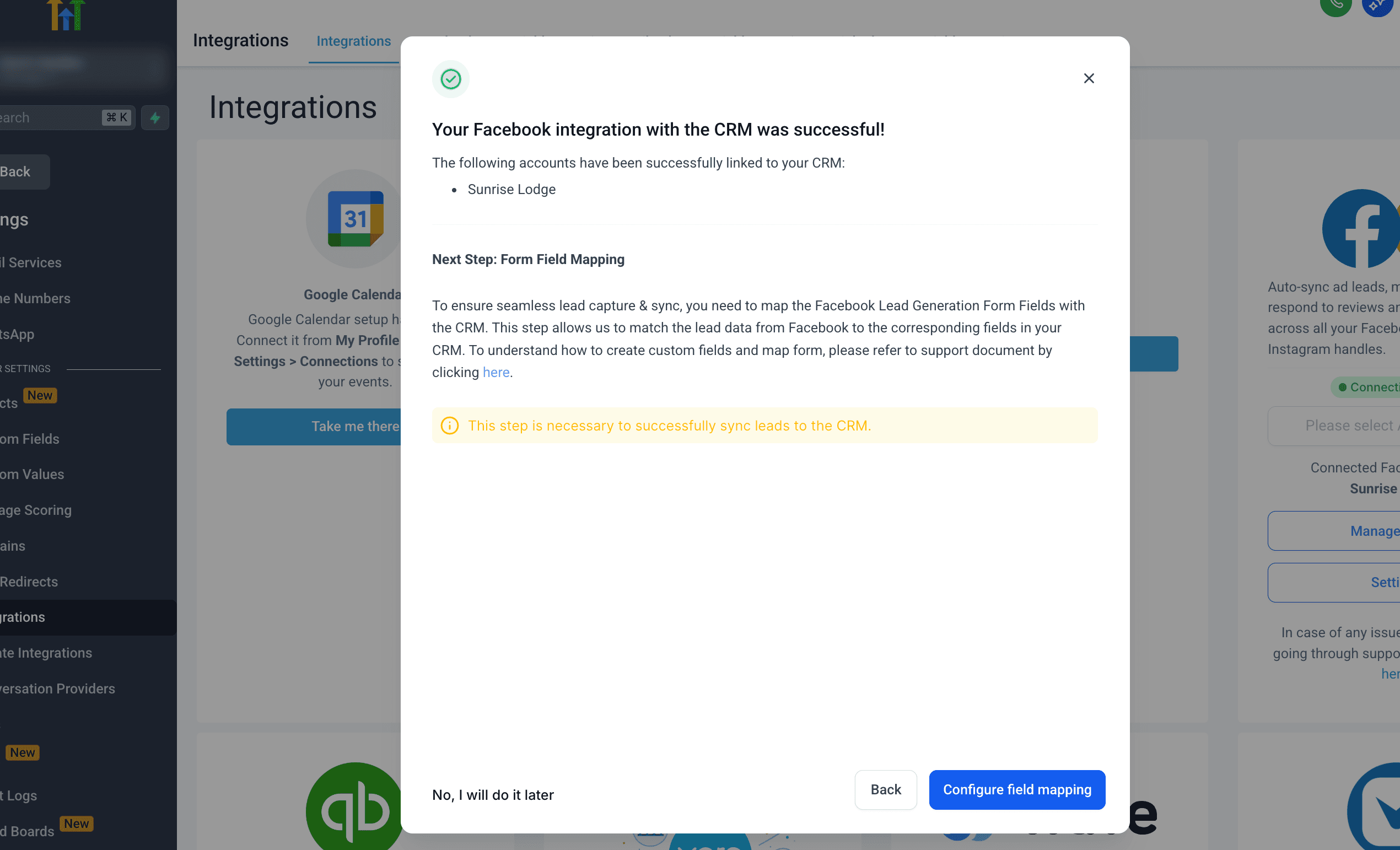Screen dimensions: 1400x850
Task: Open Conversation Providers in sidebar
Action: click(x=57, y=688)
